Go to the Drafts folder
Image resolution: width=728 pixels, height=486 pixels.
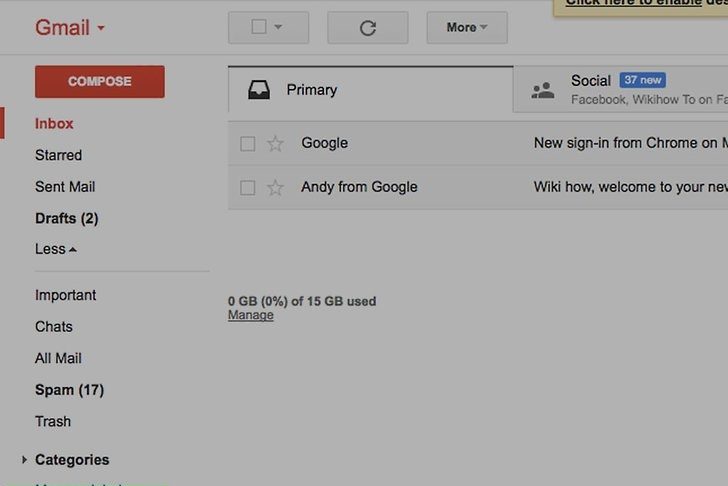coord(66,218)
